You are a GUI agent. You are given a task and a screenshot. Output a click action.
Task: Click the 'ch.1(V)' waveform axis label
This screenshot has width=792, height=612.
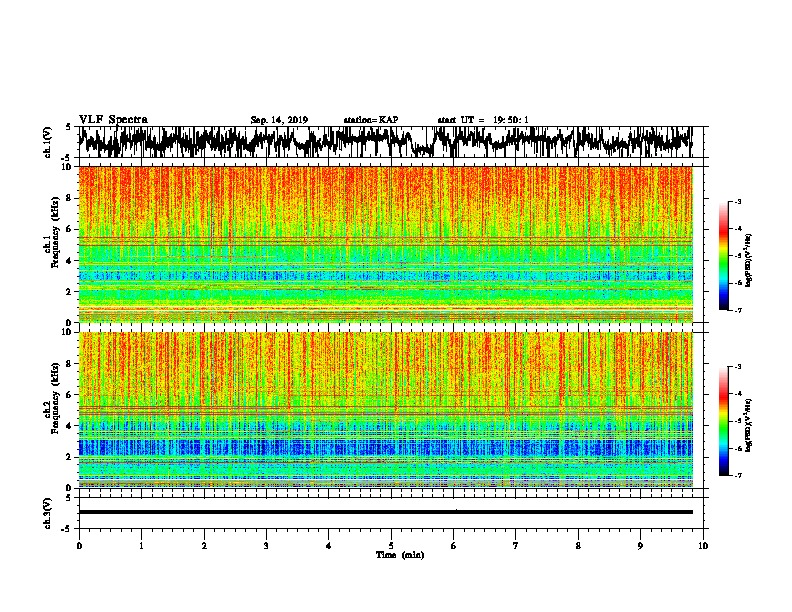coord(48,142)
